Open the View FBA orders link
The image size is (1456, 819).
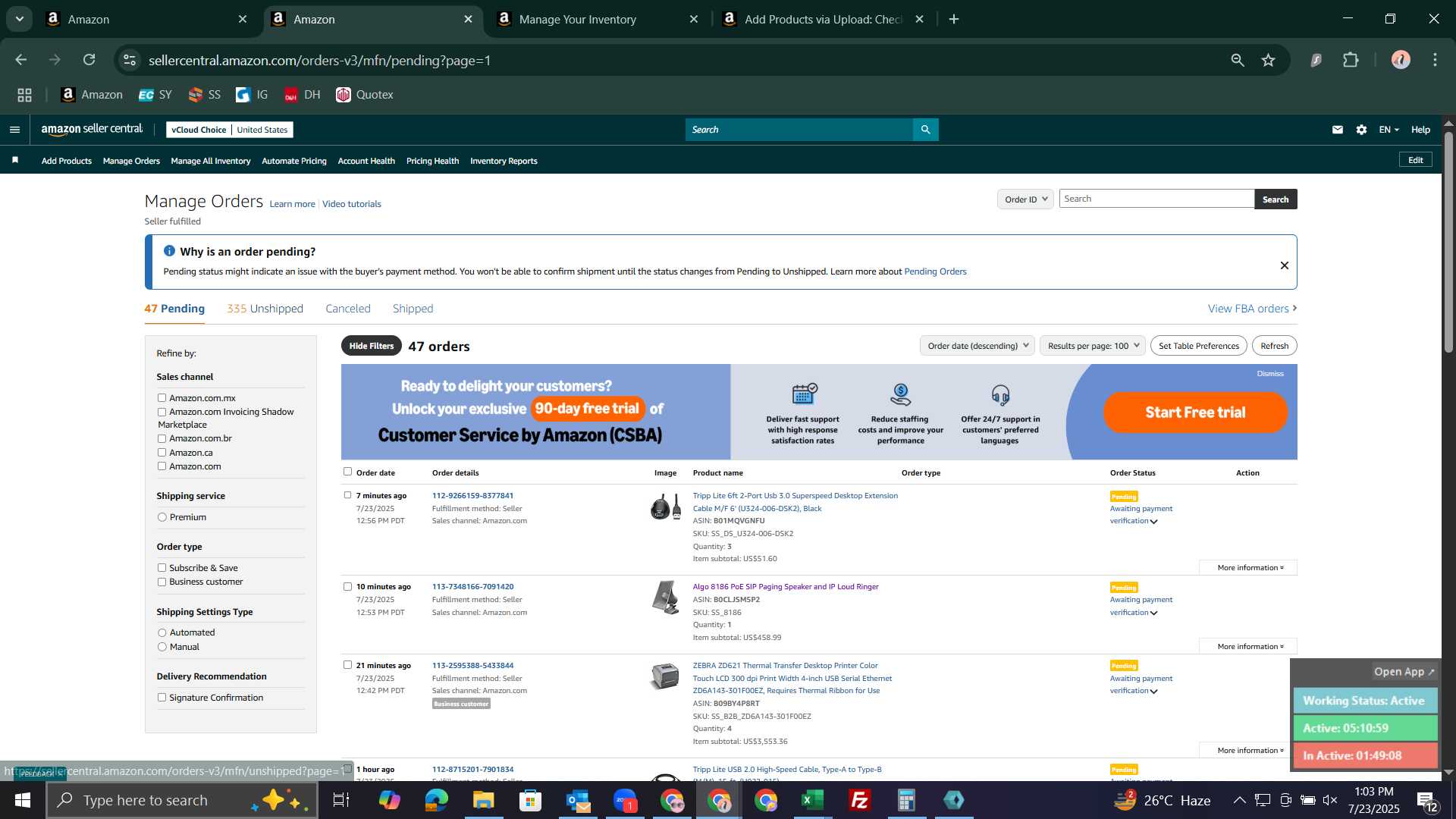[x=1252, y=309]
